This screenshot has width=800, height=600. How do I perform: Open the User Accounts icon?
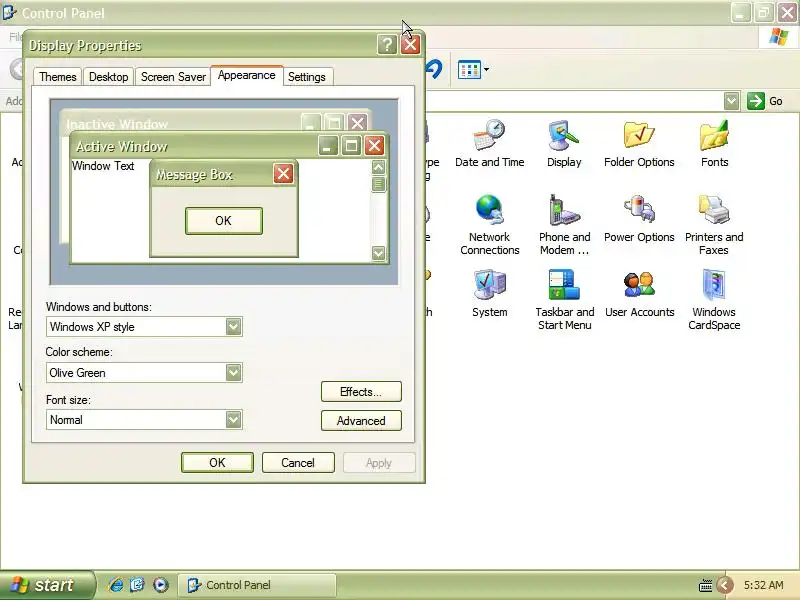click(x=639, y=294)
